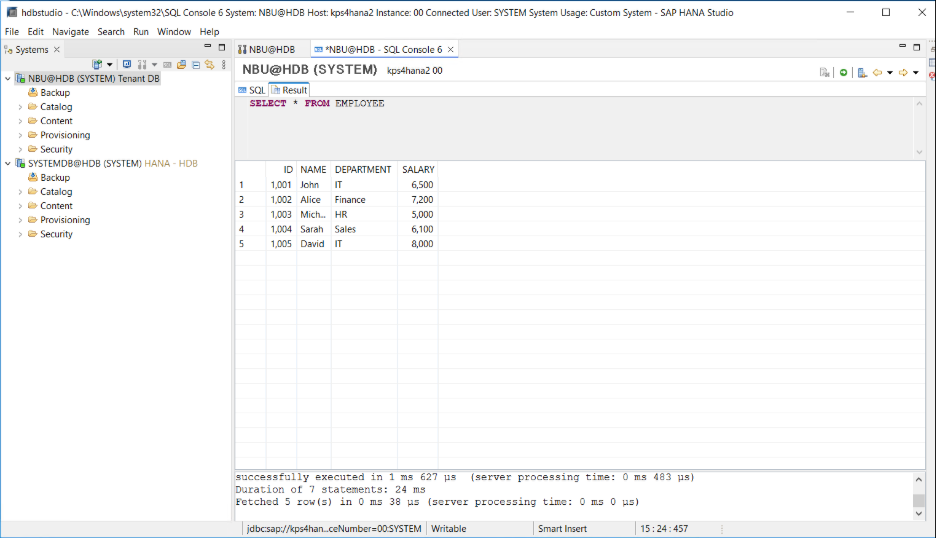Expand Catalog under SYSTEMDB@HDB
The width and height of the screenshot is (936, 538).
pyautogui.click(x=20, y=192)
